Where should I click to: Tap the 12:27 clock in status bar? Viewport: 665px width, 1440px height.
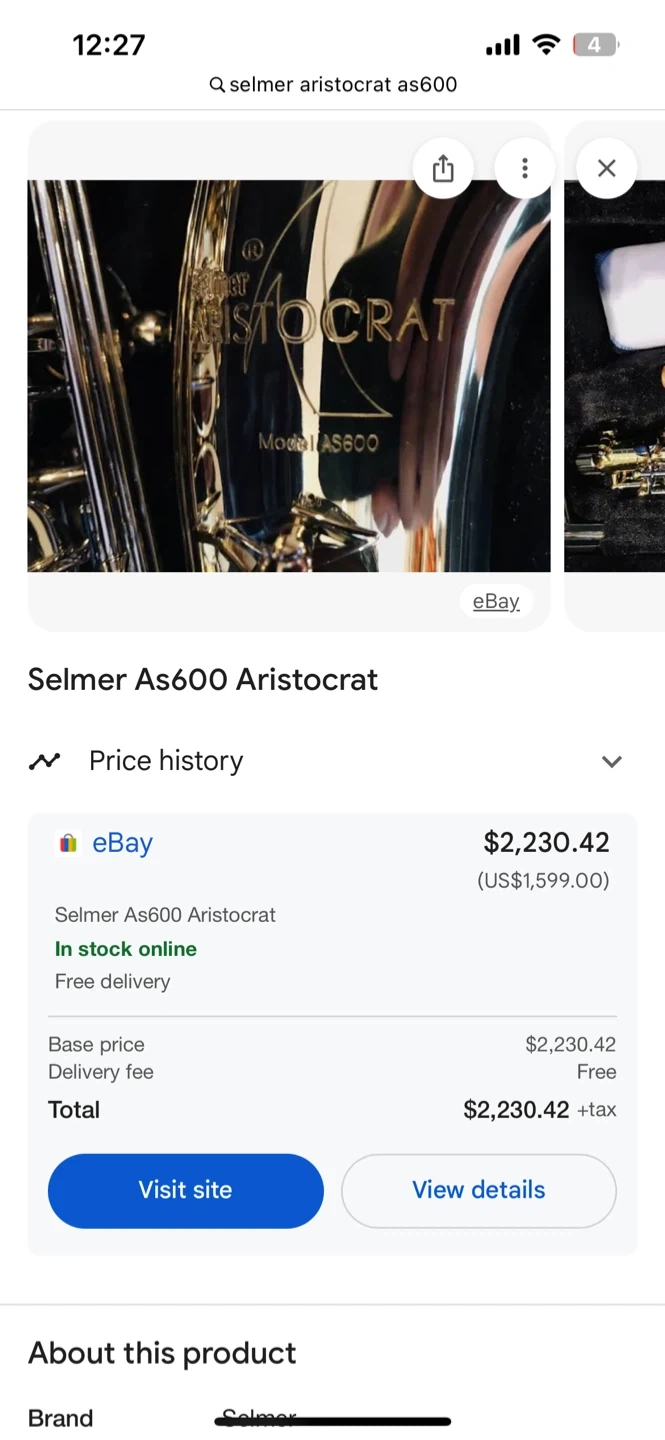109,45
